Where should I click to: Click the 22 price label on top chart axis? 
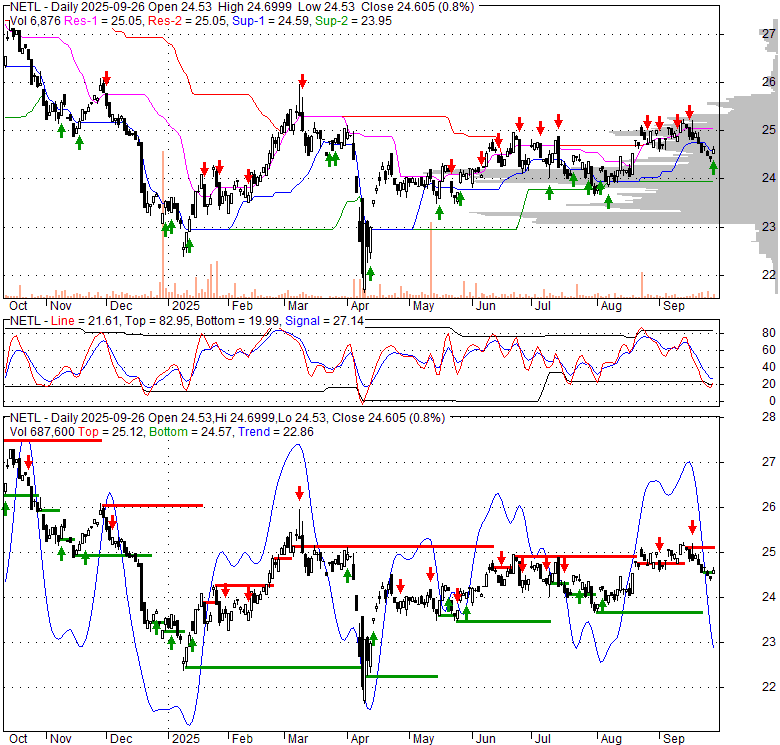click(769, 275)
